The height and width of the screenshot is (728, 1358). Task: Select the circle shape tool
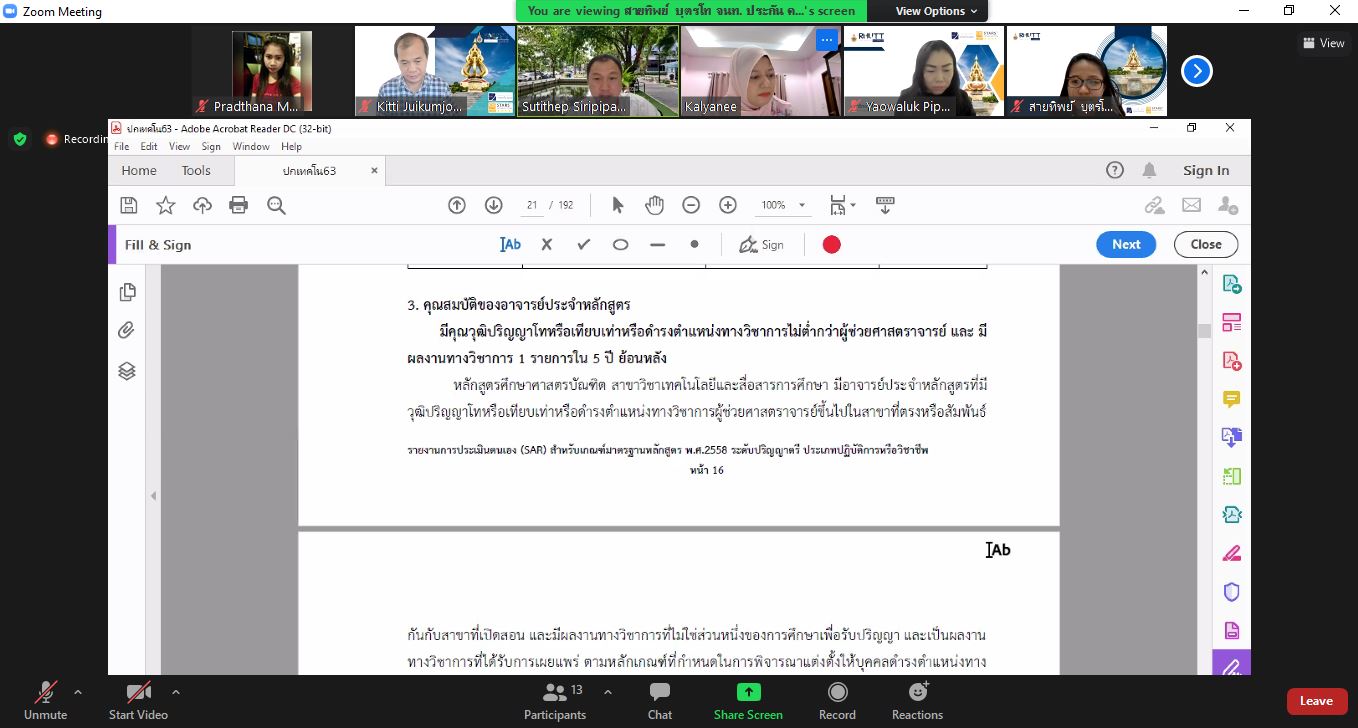point(620,244)
